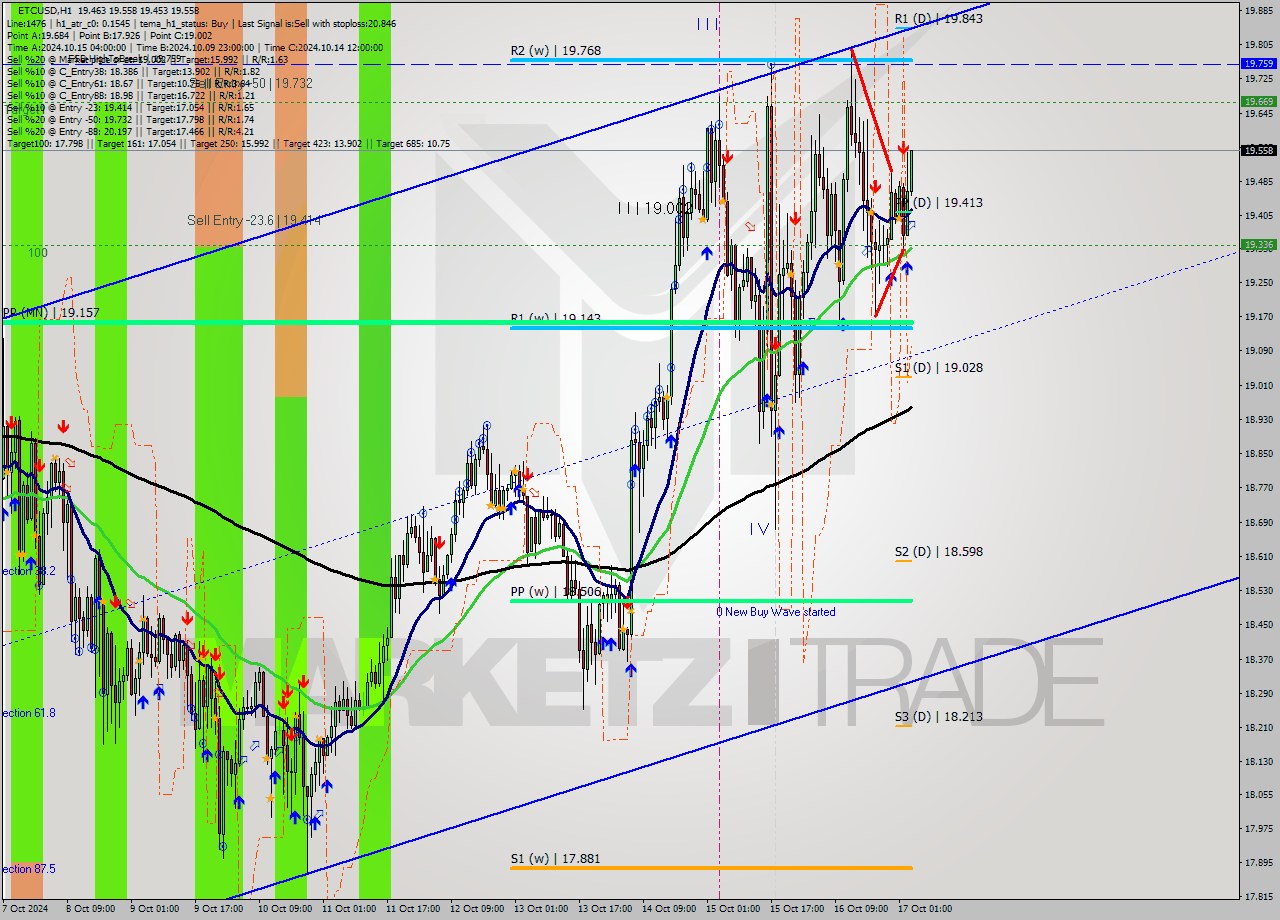This screenshot has width=1280, height=920.
Task: Click the green 19.669 price tag on axis
Action: [x=1258, y=101]
